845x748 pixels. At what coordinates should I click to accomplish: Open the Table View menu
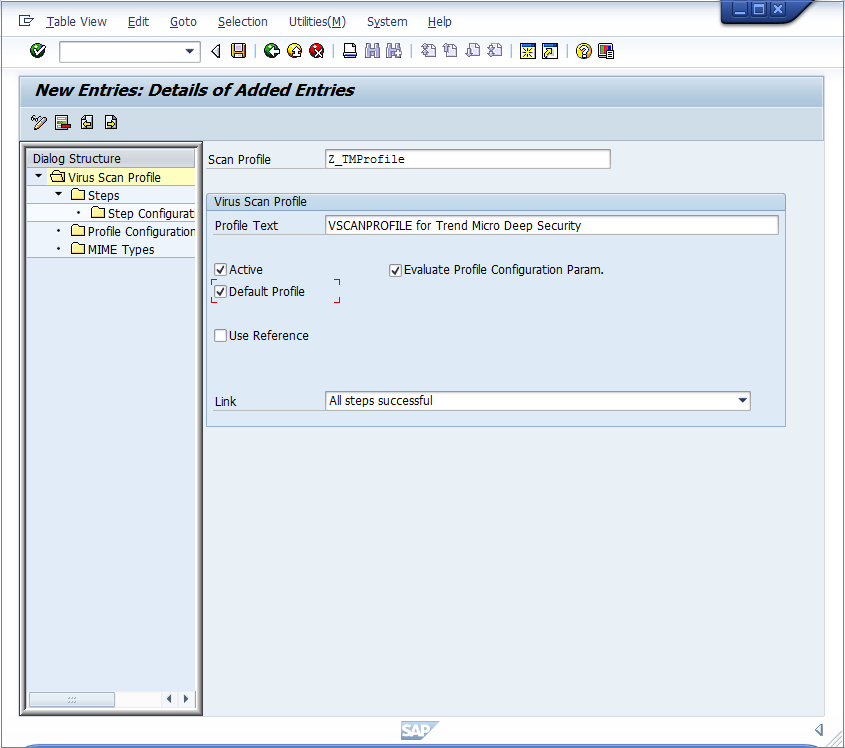click(76, 21)
